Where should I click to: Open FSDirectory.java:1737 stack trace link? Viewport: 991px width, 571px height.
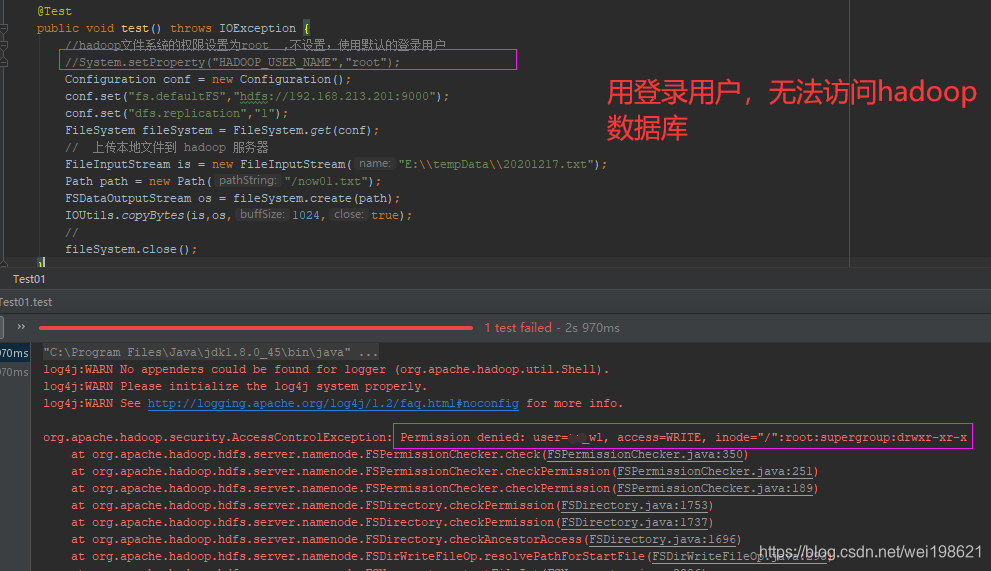click(635, 523)
